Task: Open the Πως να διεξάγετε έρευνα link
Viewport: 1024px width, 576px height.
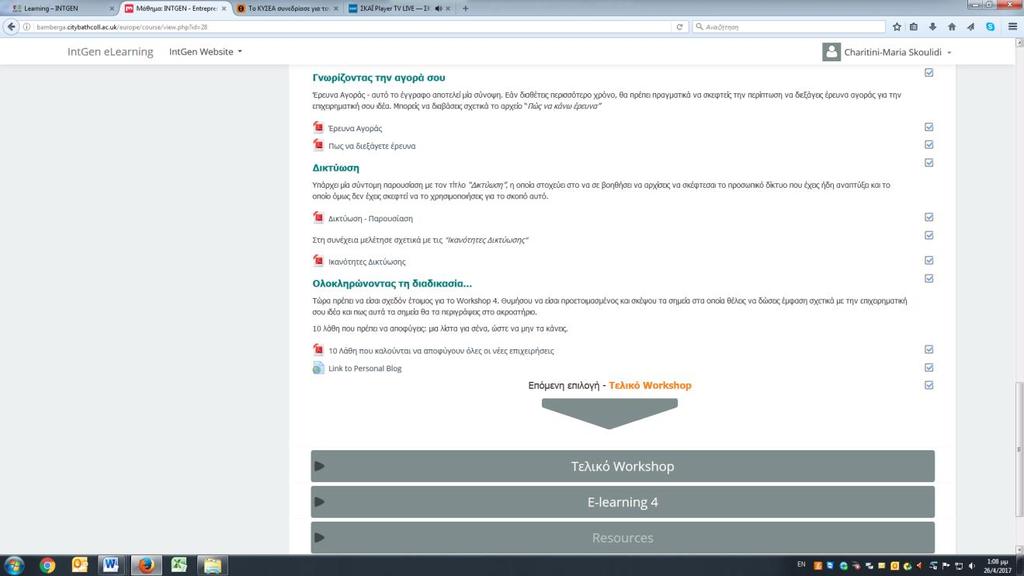Action: (372, 146)
